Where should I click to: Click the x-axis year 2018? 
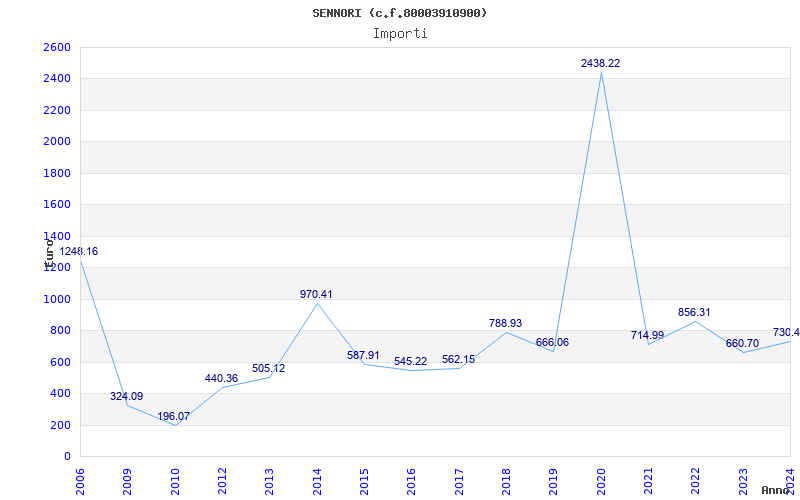pyautogui.click(x=506, y=481)
